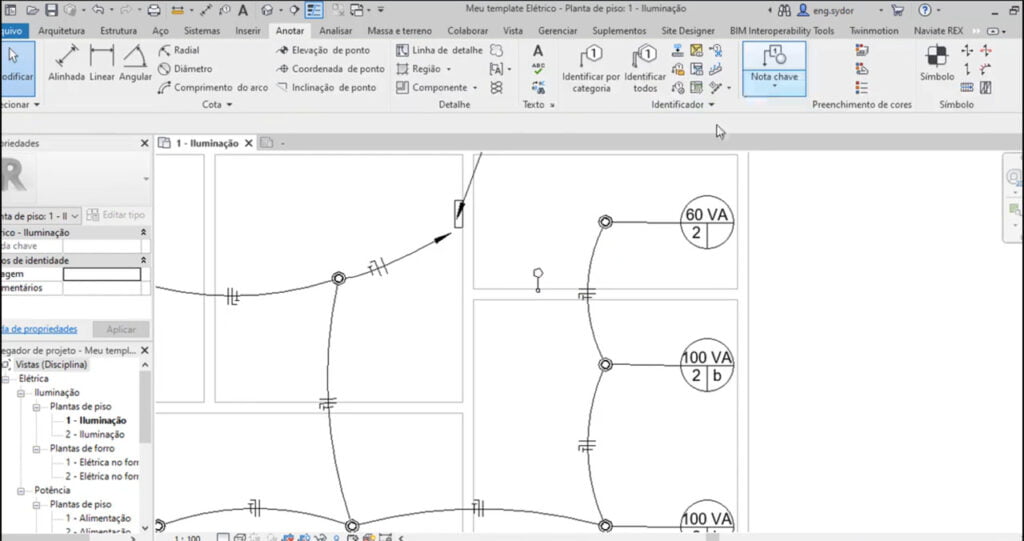Select the Linear dimension tool
This screenshot has width=1024, height=541.
point(102,63)
